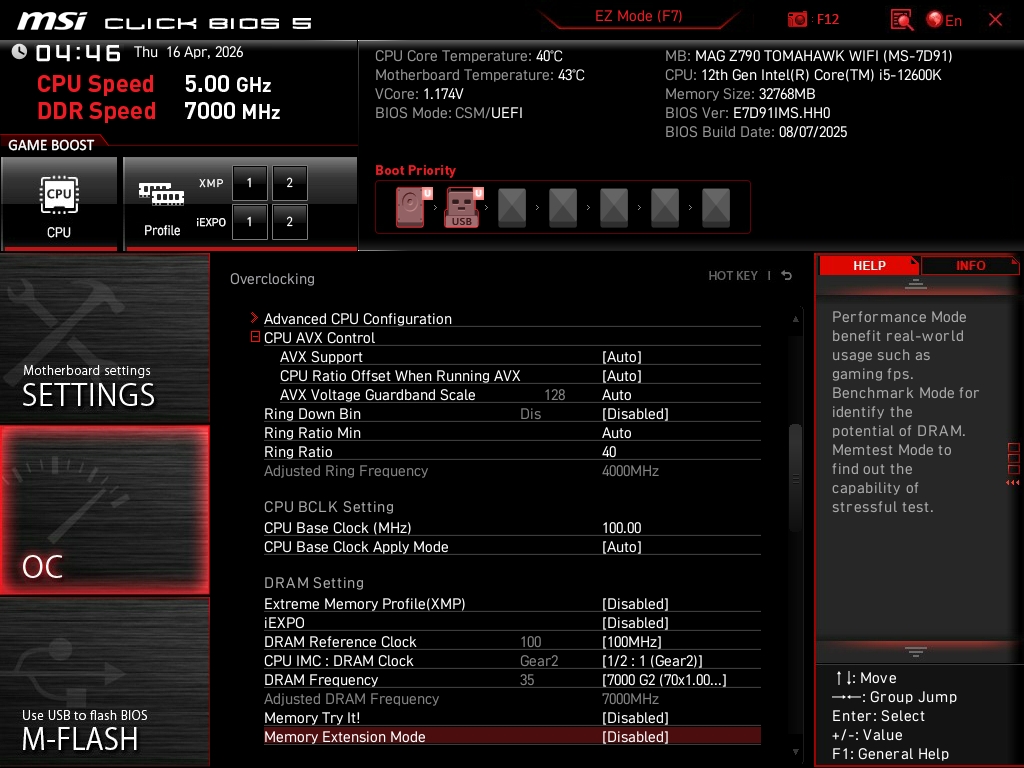Change language with the En globe icon

pyautogui.click(x=944, y=20)
